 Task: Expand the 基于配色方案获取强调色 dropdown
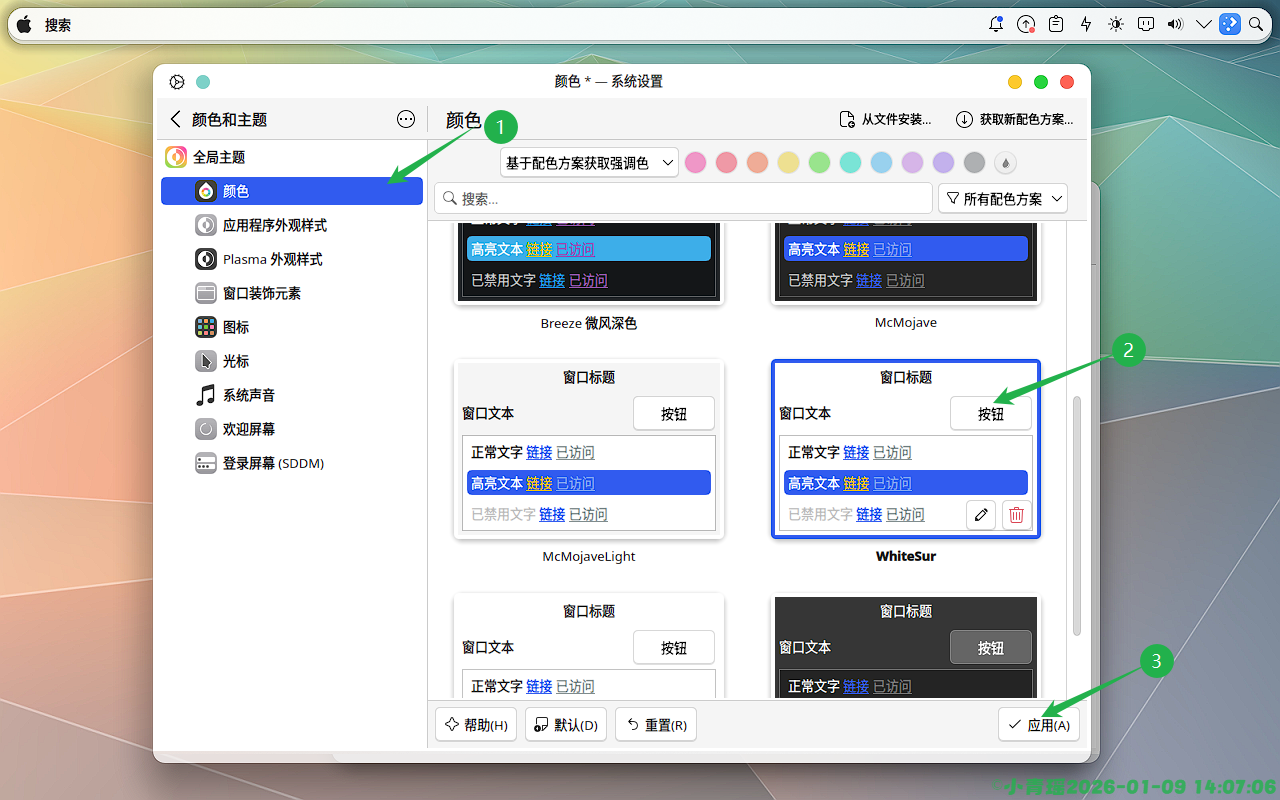589,163
